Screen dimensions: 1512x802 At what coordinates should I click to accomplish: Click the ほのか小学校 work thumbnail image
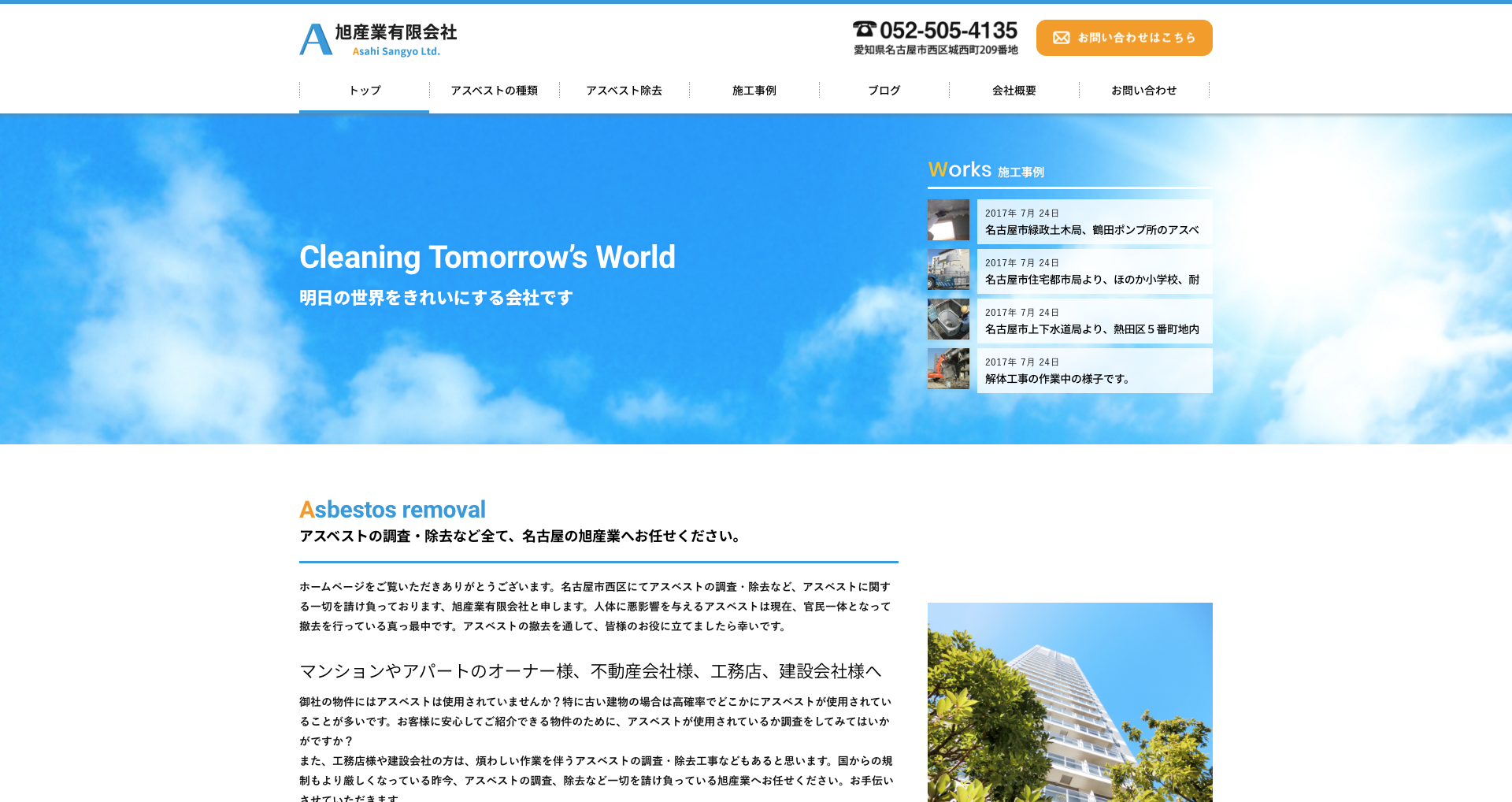[948, 269]
